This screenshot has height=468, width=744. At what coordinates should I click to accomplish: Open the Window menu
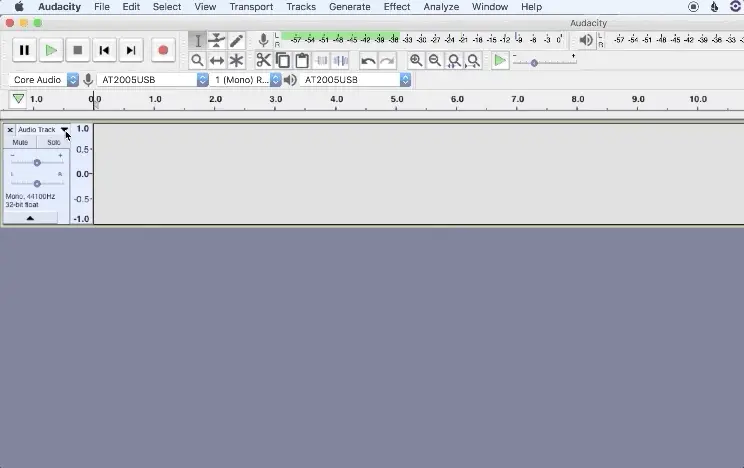[490, 7]
